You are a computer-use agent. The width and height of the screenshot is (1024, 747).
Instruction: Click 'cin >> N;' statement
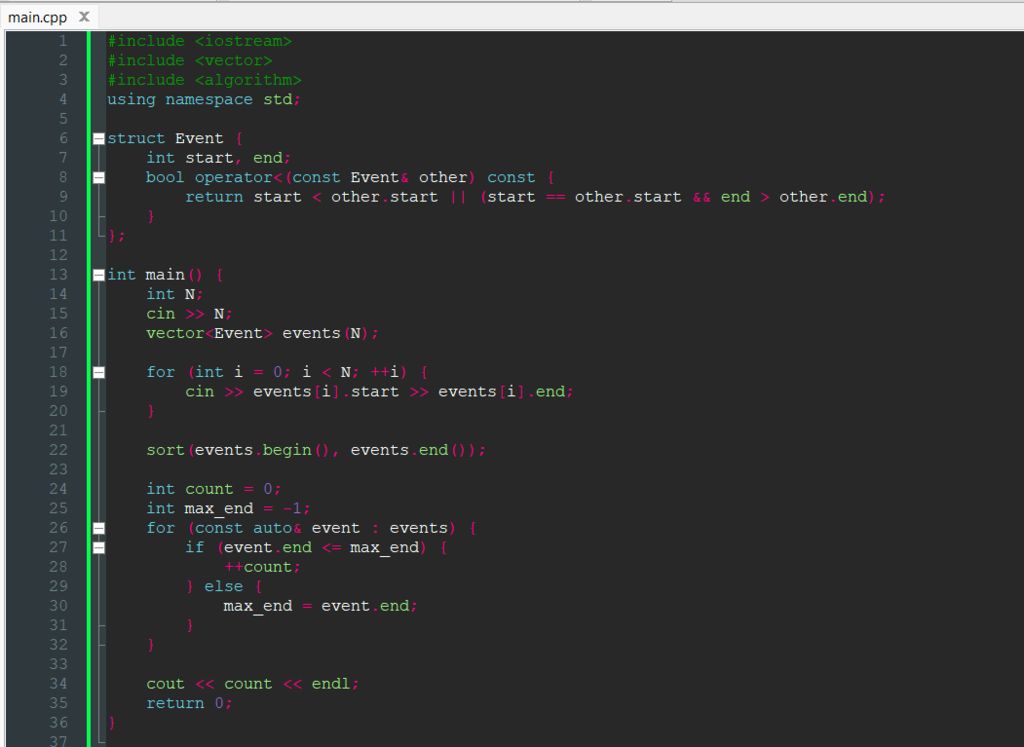tap(189, 314)
